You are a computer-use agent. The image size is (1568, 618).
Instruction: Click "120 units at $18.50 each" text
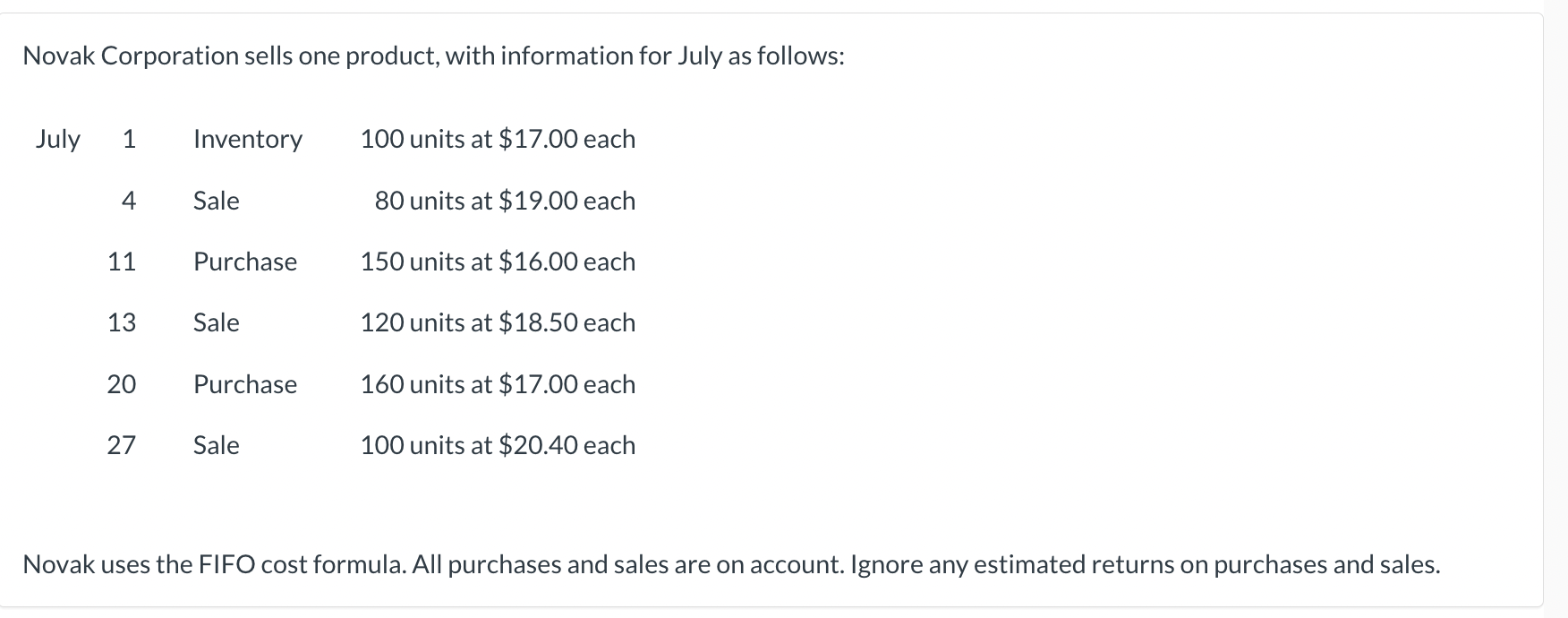[x=498, y=322]
